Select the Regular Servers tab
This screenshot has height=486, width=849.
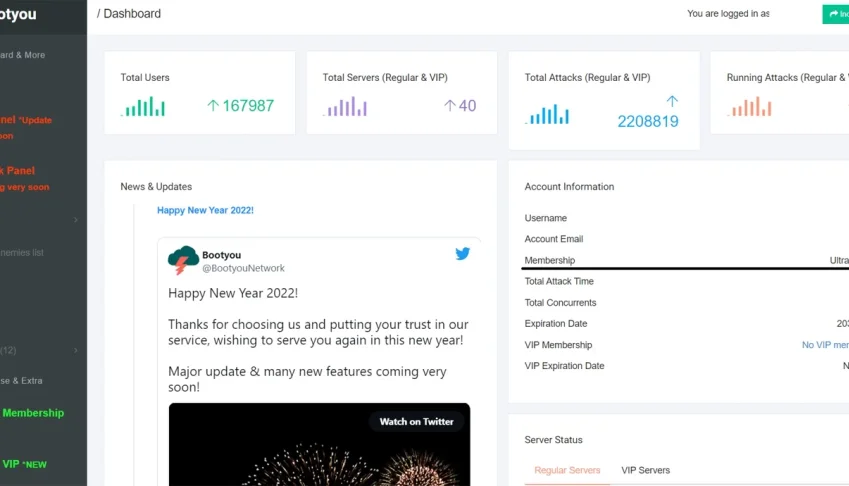click(x=567, y=470)
